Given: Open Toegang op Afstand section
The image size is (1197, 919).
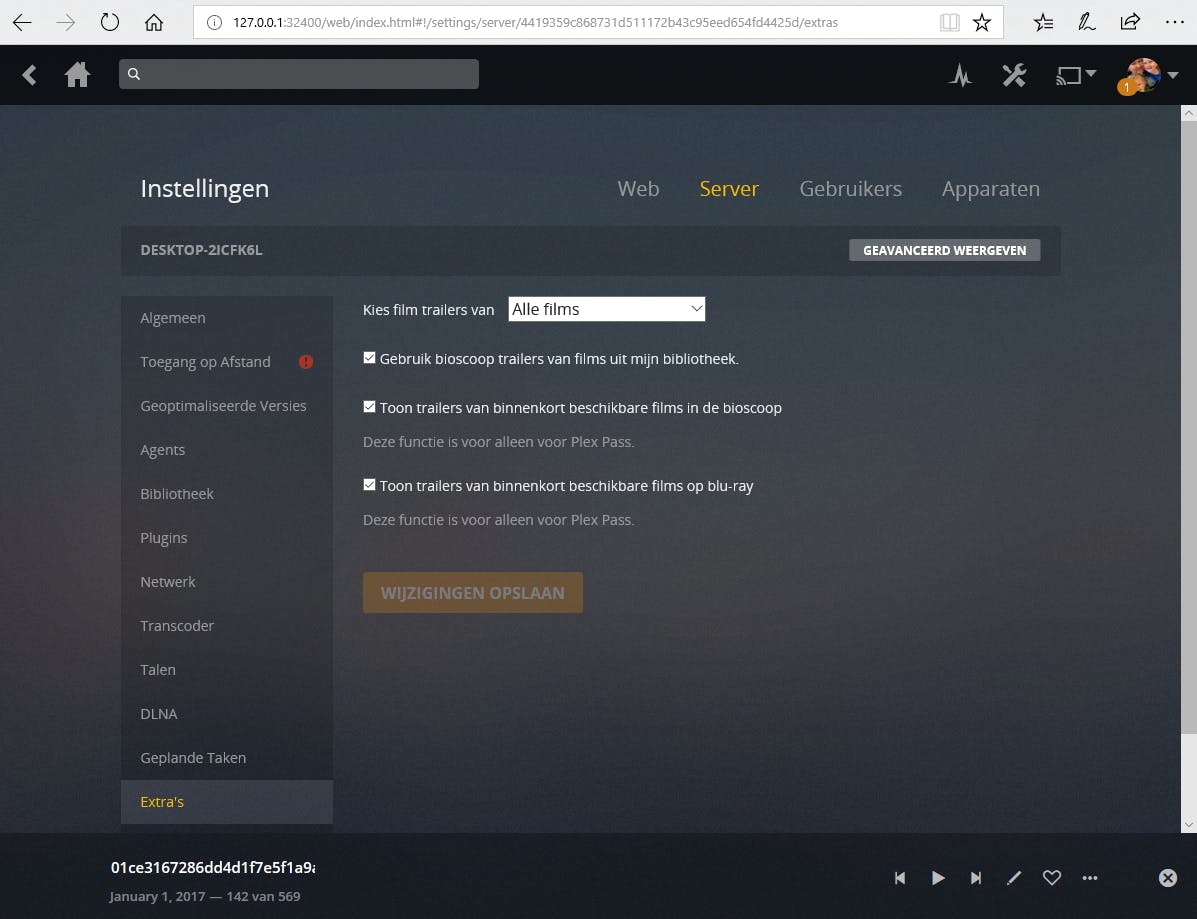Looking at the screenshot, I should point(227,362).
